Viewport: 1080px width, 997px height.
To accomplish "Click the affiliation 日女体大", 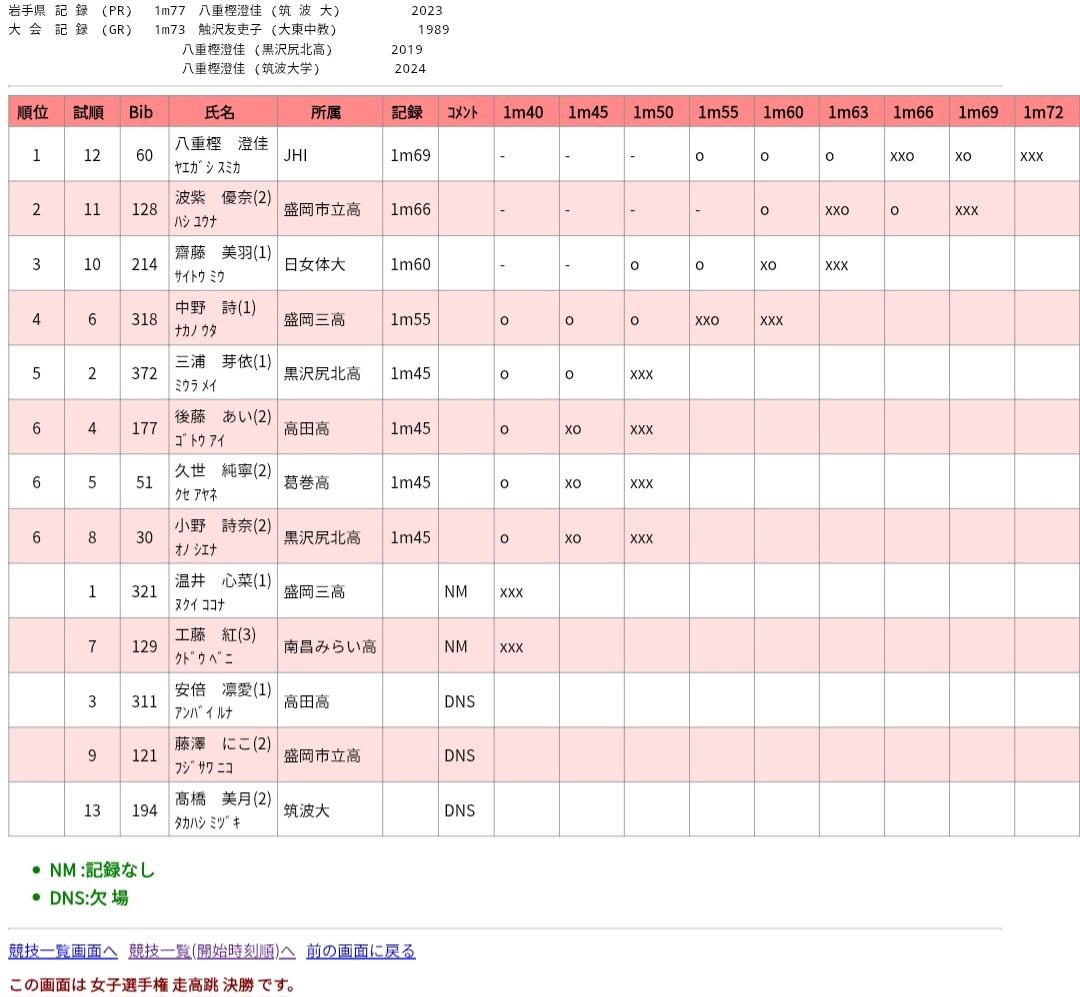I will coord(314,265).
